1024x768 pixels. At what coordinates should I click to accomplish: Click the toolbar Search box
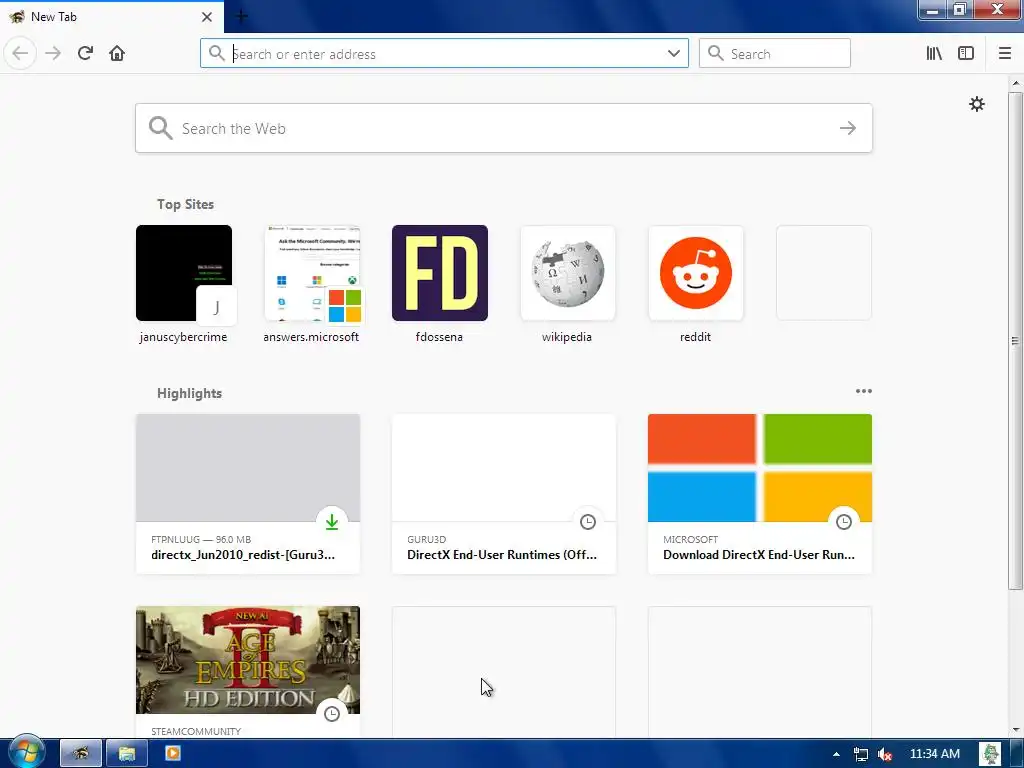click(775, 54)
